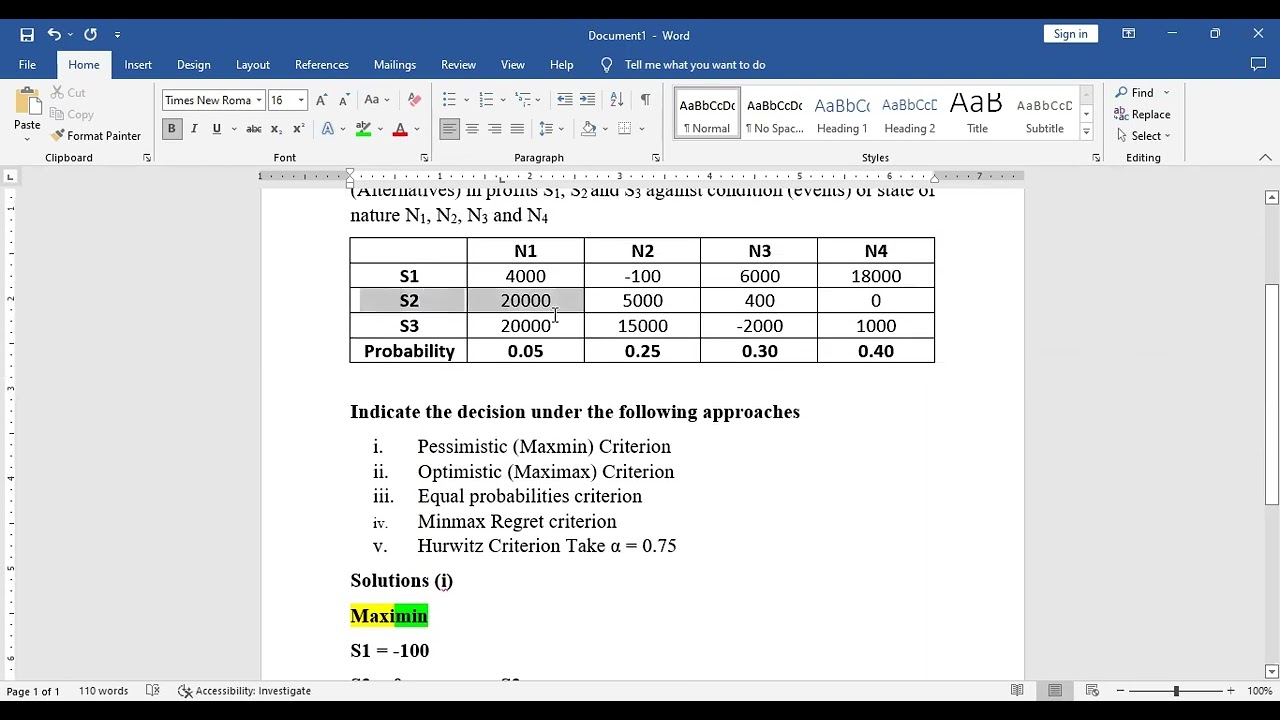Viewport: 1280px width, 720px height.
Task: Click the Paste clipboard icon
Action: tap(27, 102)
